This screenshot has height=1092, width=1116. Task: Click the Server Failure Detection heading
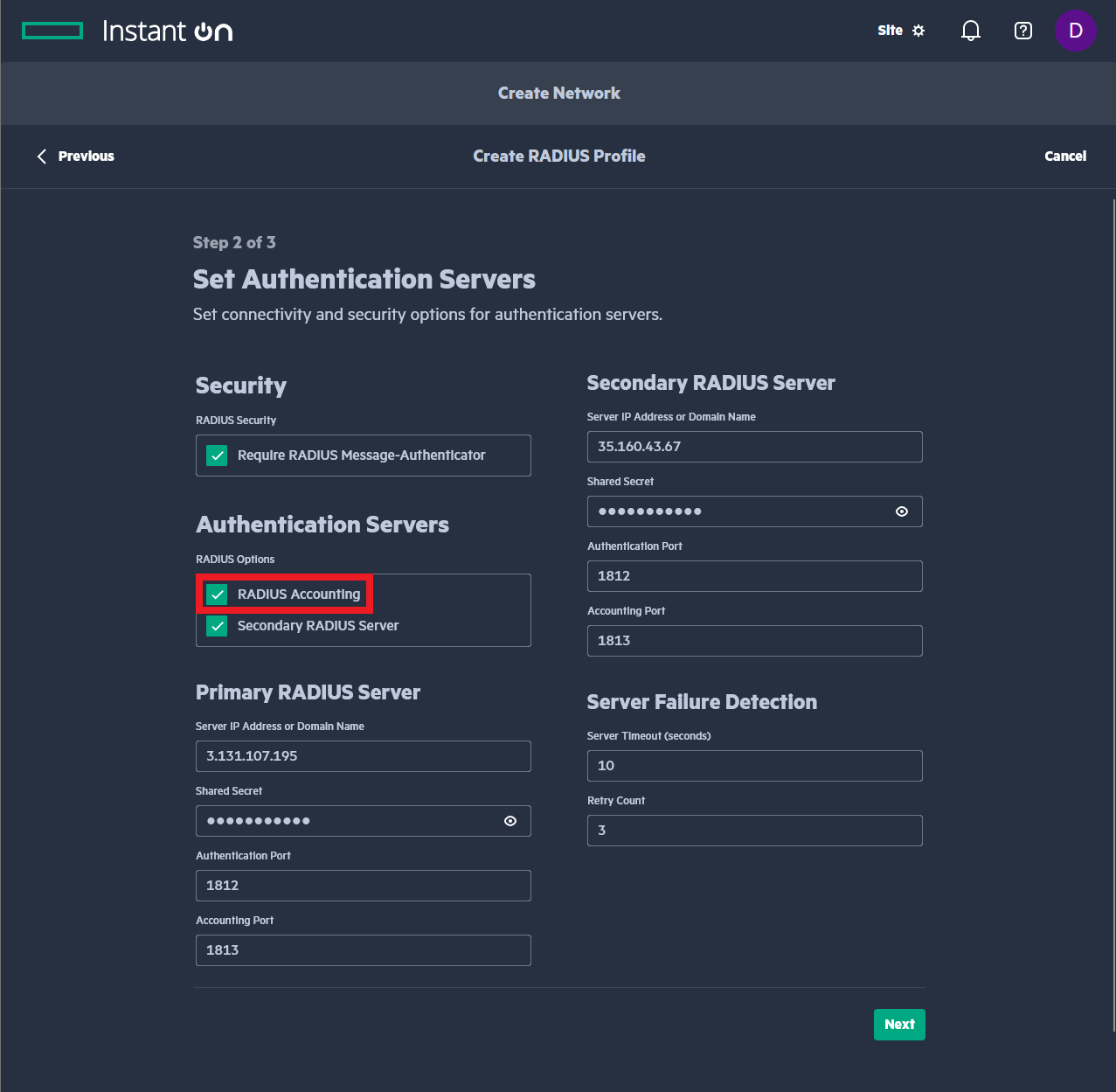pyautogui.click(x=702, y=702)
